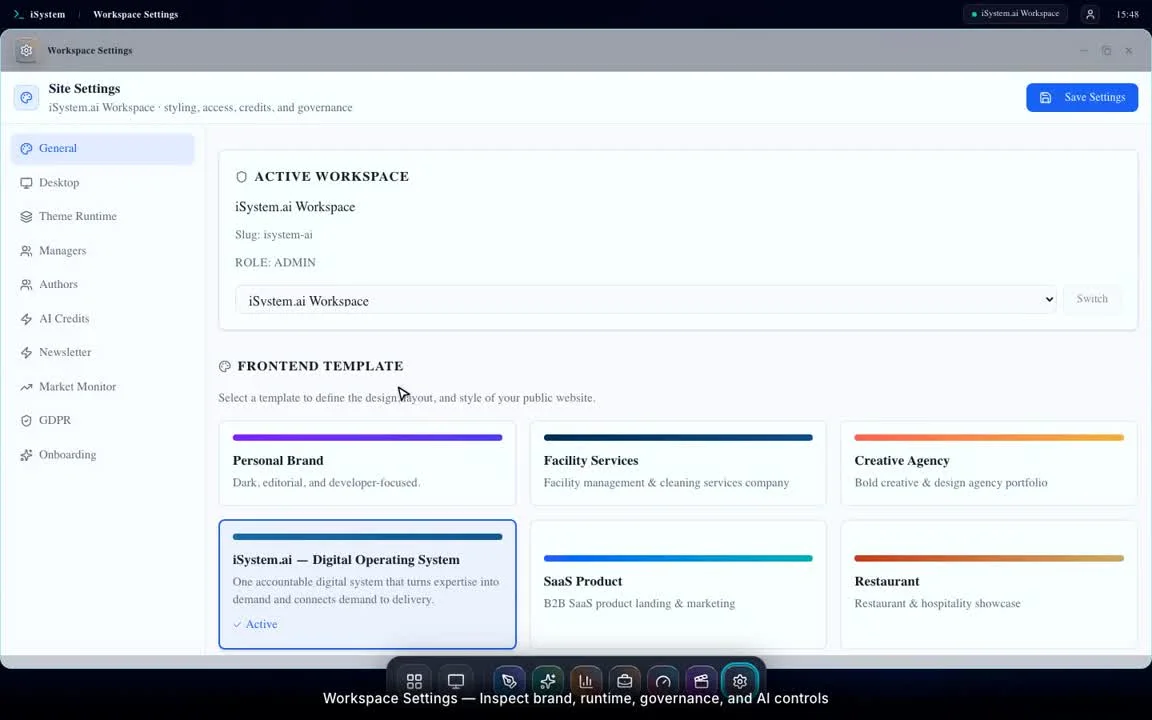The height and width of the screenshot is (720, 1152).
Task: Open the General settings section
Action: coord(103,148)
